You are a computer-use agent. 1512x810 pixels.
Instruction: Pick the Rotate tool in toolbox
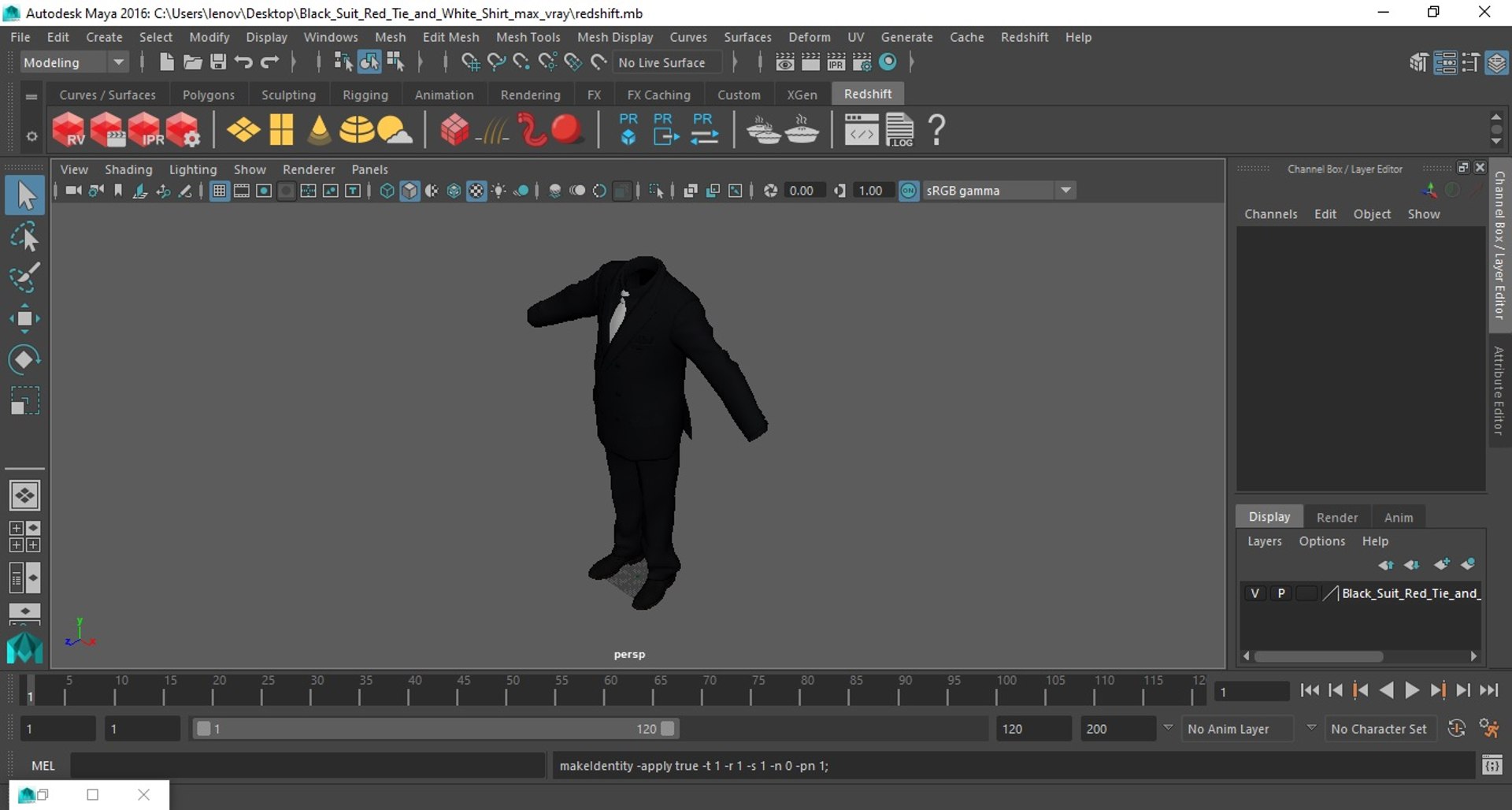pos(24,359)
